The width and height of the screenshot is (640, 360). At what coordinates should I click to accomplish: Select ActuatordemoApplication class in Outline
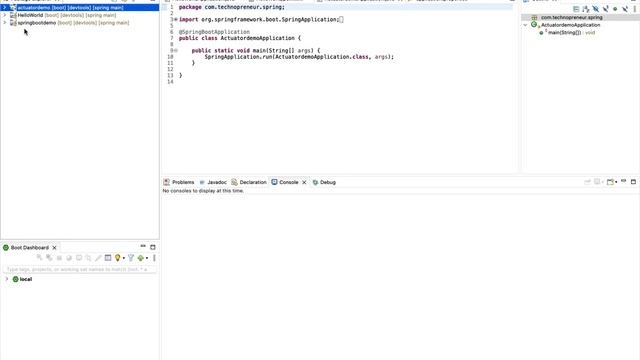click(570, 25)
